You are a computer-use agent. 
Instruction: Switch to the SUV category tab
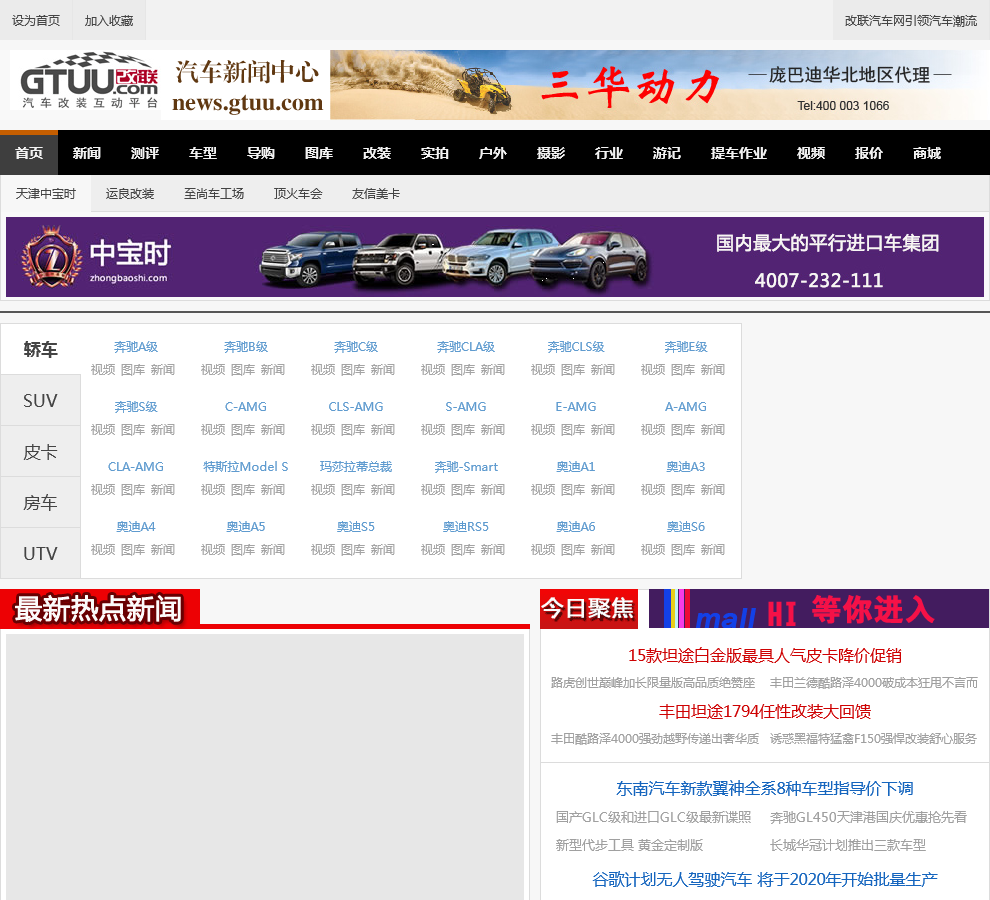[x=40, y=400]
